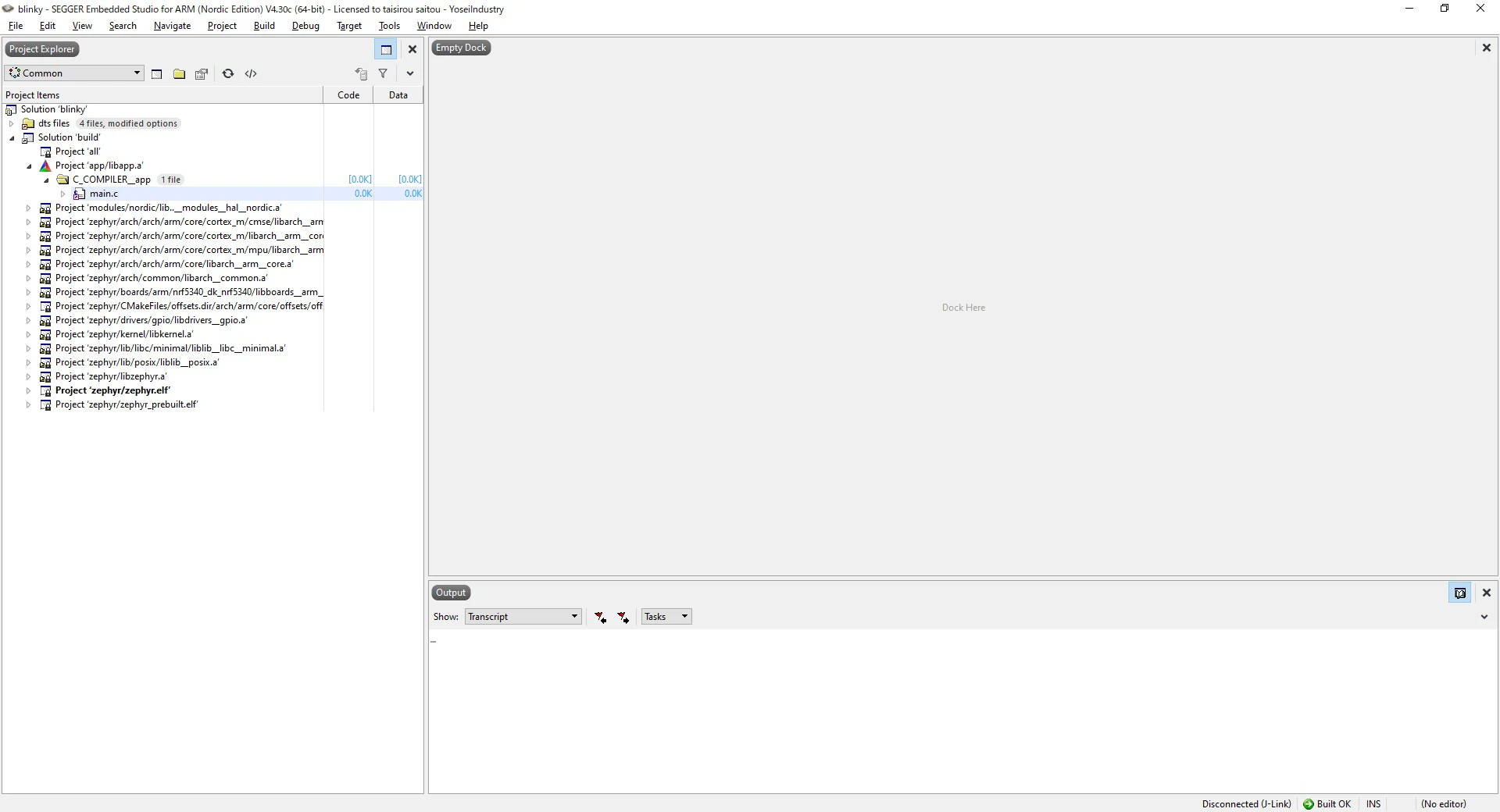Click the Data column header
The image size is (1500, 812).
[398, 95]
